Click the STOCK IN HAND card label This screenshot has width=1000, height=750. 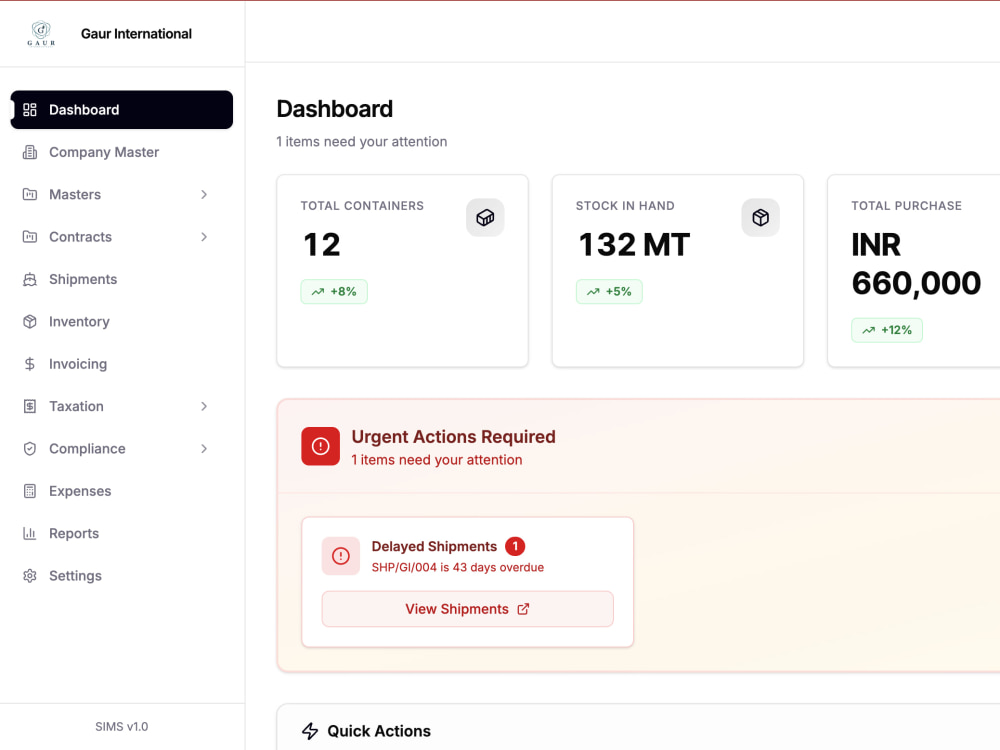click(625, 206)
